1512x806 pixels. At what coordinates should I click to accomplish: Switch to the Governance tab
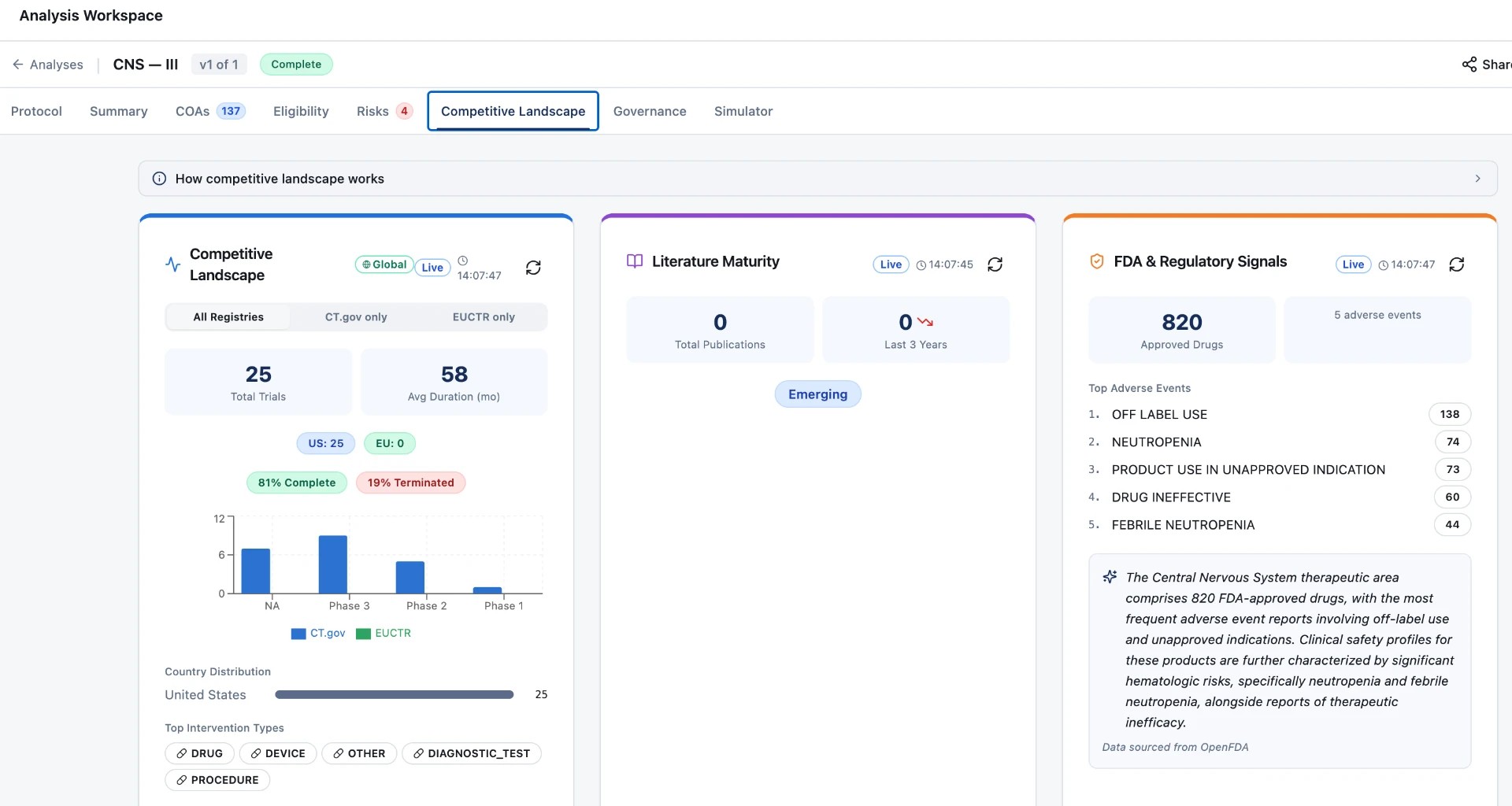click(x=650, y=112)
